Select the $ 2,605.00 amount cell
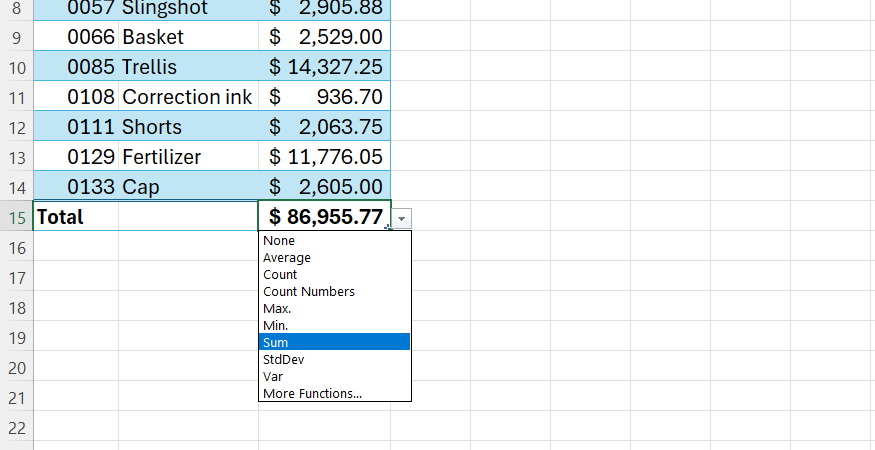Screen dimensions: 875x450 (324, 186)
